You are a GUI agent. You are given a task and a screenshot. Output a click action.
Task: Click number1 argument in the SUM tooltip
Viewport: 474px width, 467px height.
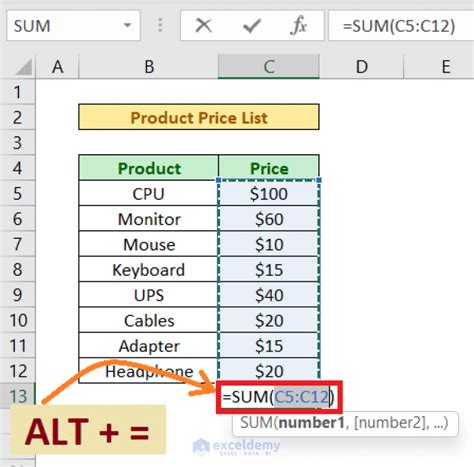(x=311, y=422)
